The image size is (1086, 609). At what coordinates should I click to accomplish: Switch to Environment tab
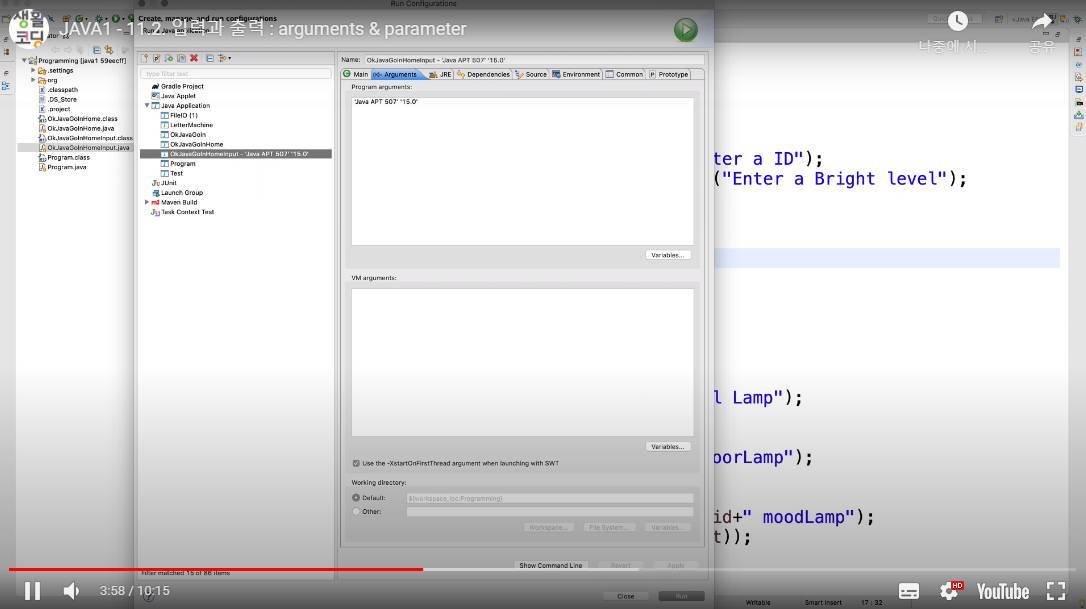pyautogui.click(x=576, y=74)
